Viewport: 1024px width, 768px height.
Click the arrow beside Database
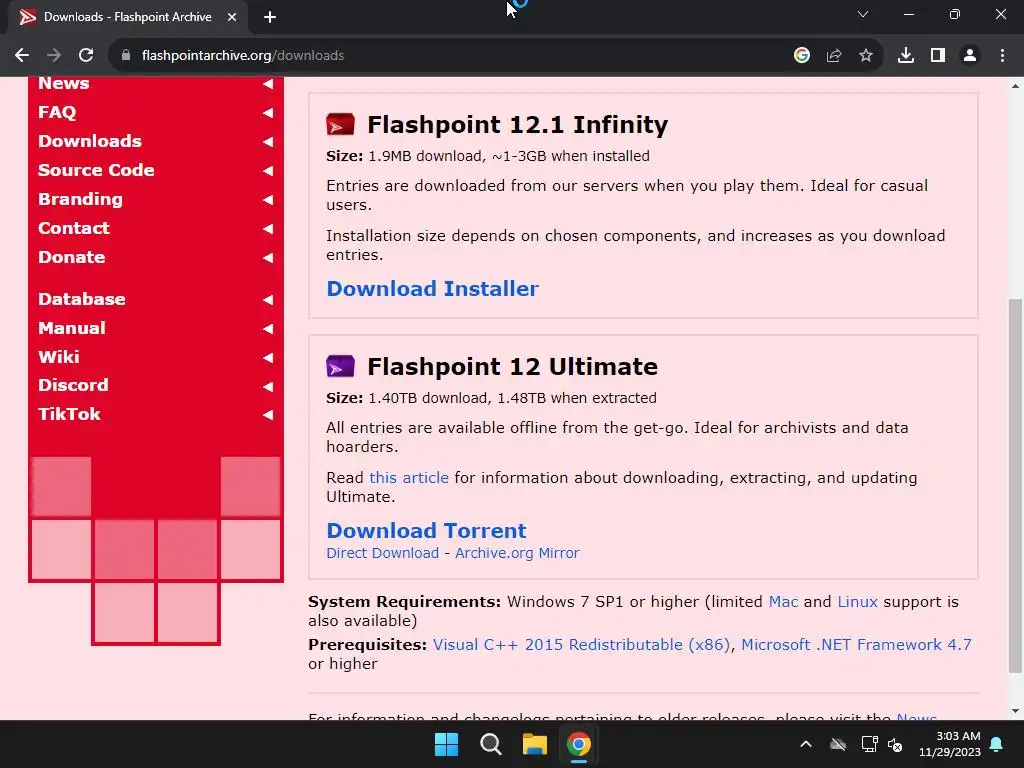point(268,300)
